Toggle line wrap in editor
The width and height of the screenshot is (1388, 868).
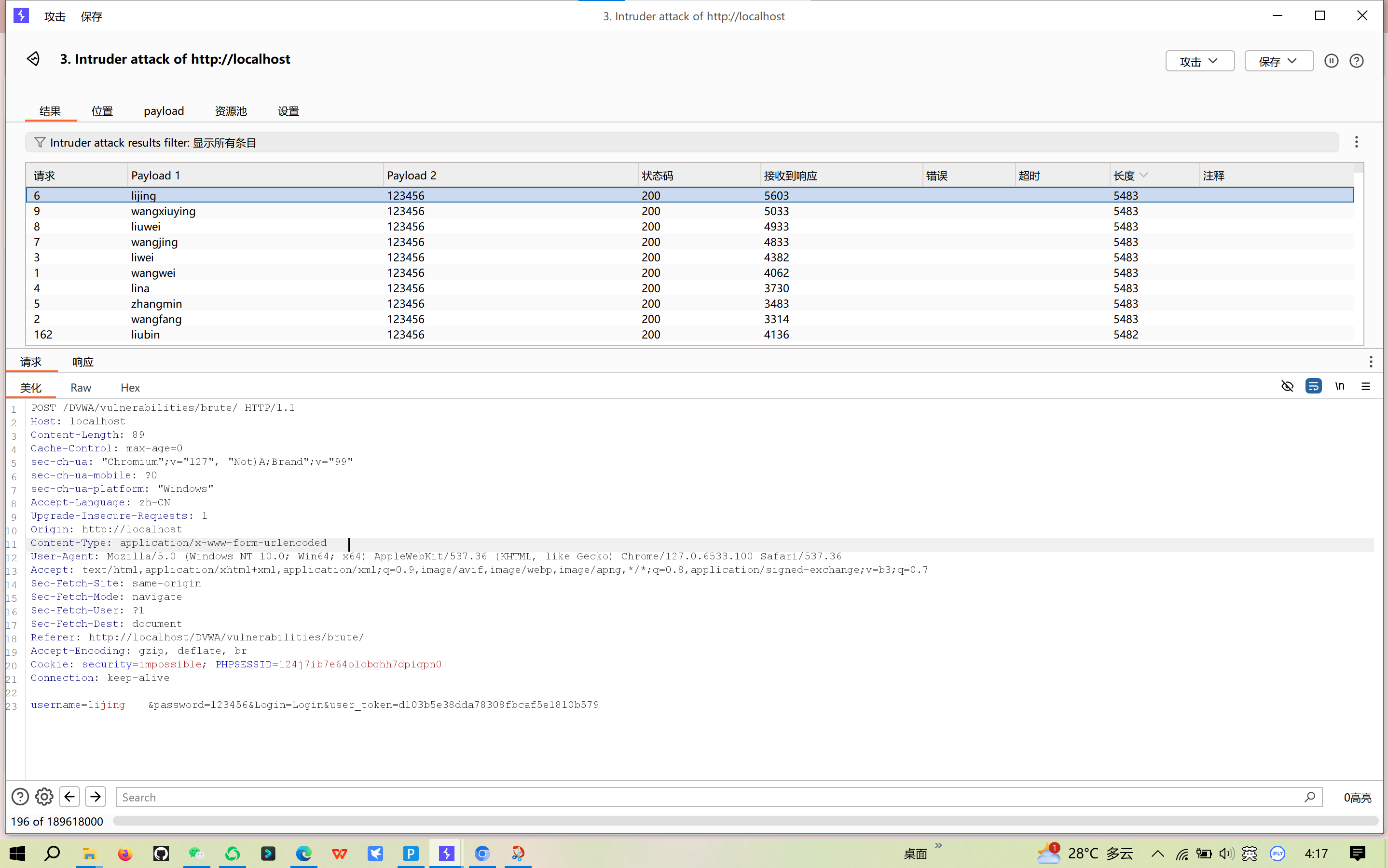point(1313,386)
